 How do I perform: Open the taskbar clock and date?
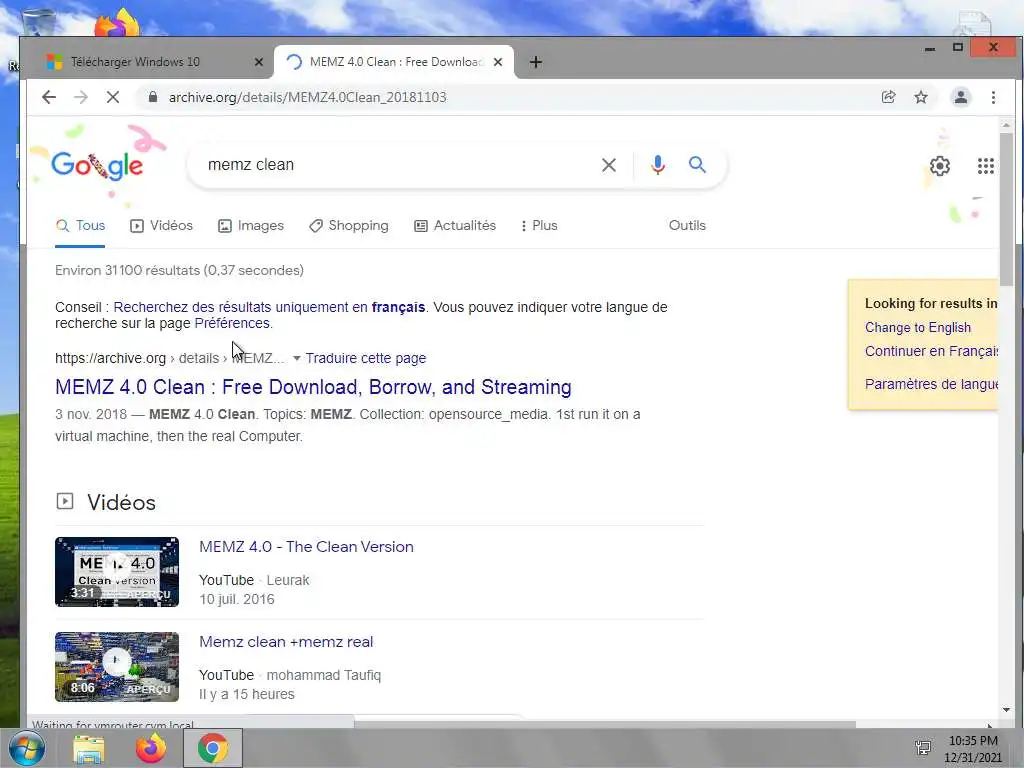pos(973,749)
